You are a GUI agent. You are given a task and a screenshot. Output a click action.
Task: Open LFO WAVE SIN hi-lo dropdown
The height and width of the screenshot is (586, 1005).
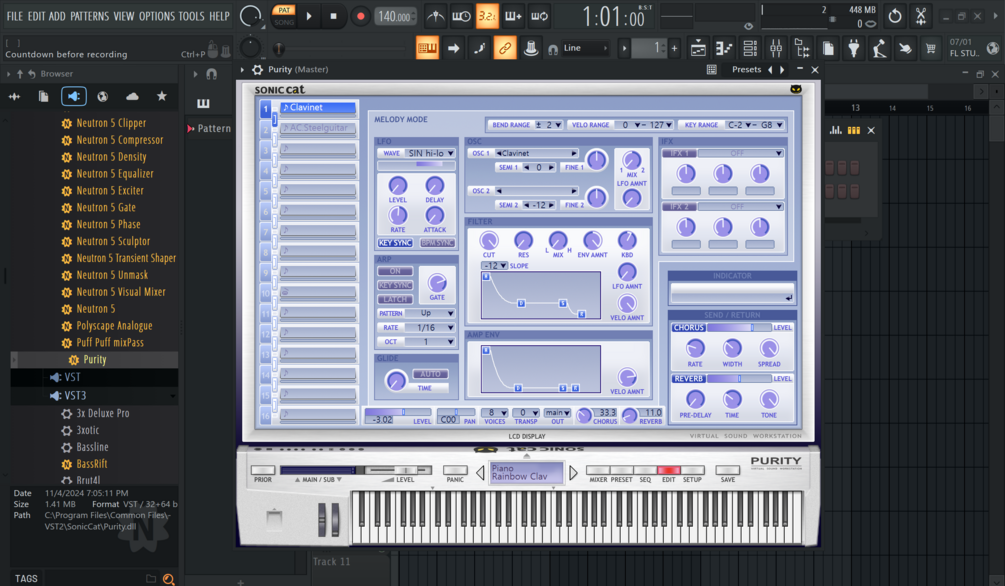point(431,153)
